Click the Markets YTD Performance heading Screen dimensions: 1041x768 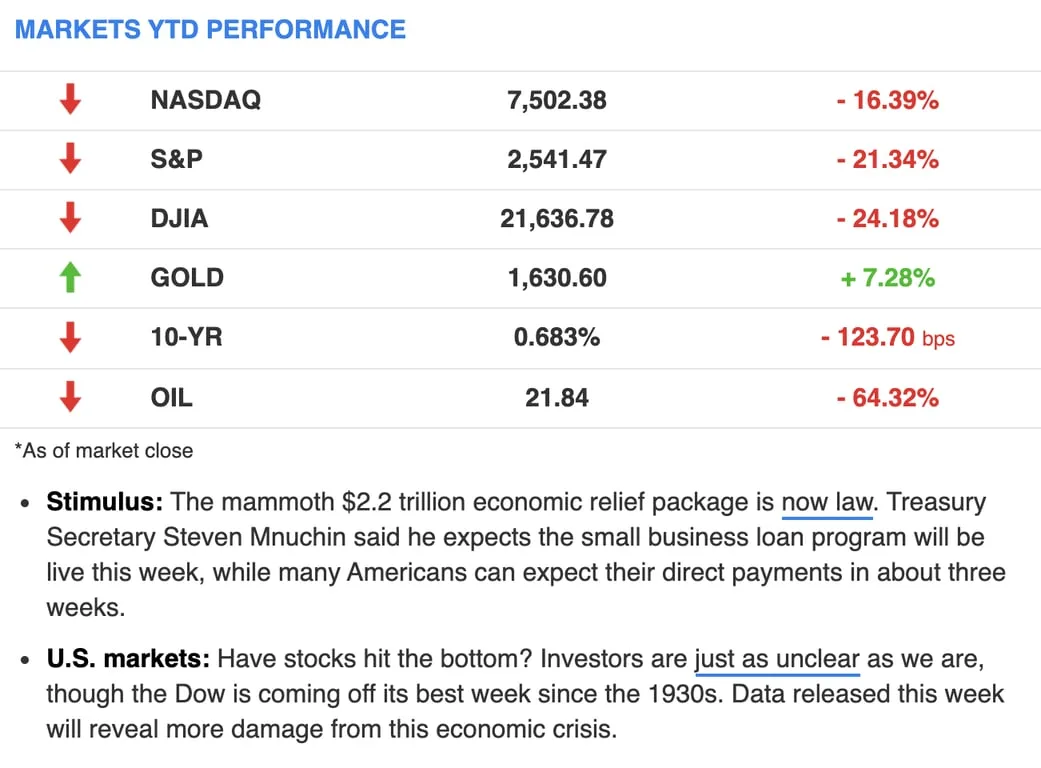210,29
